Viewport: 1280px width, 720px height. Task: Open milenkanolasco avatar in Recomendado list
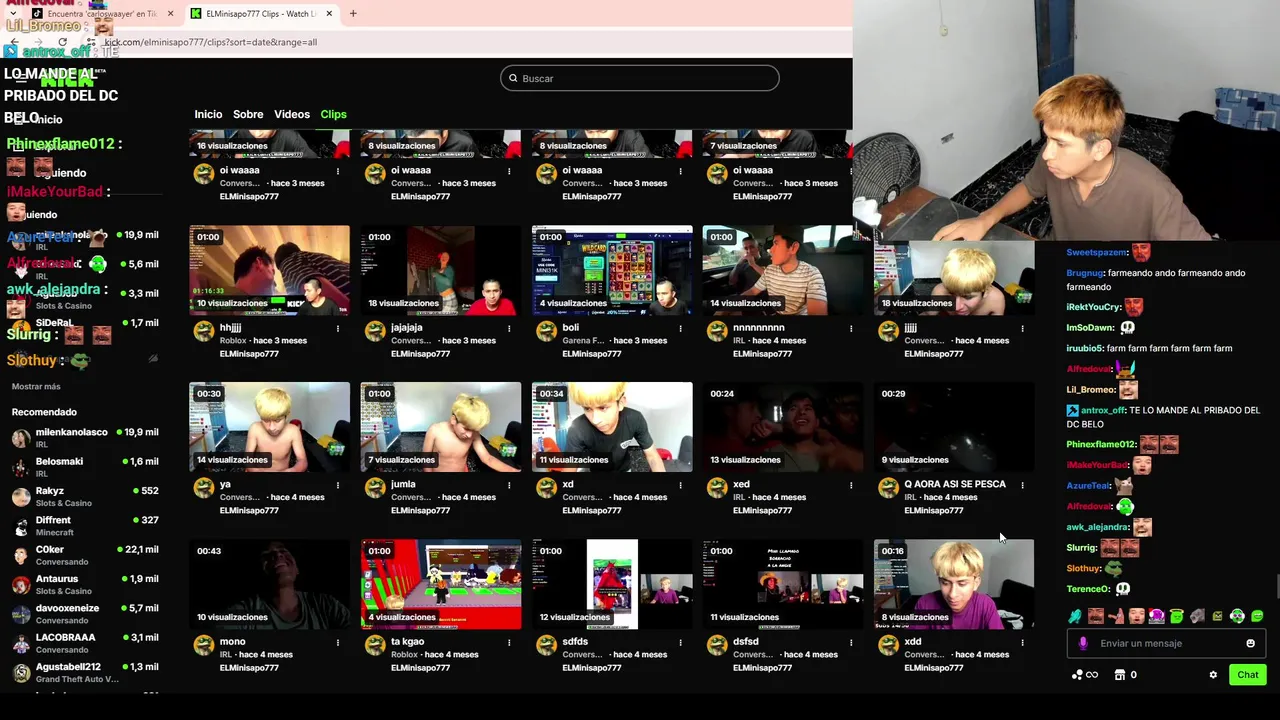[x=21, y=438]
